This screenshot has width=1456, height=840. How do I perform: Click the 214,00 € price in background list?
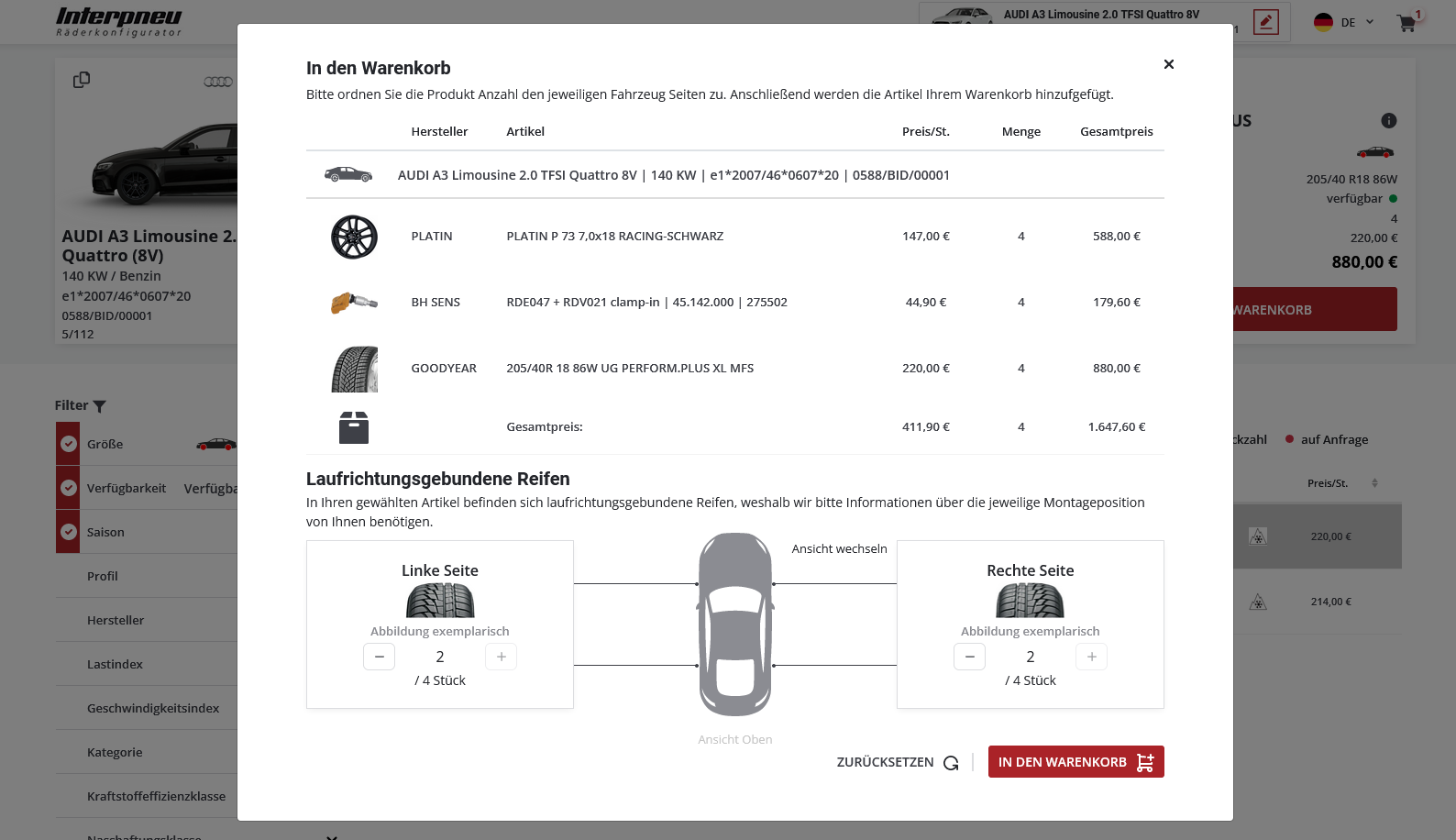click(1331, 602)
